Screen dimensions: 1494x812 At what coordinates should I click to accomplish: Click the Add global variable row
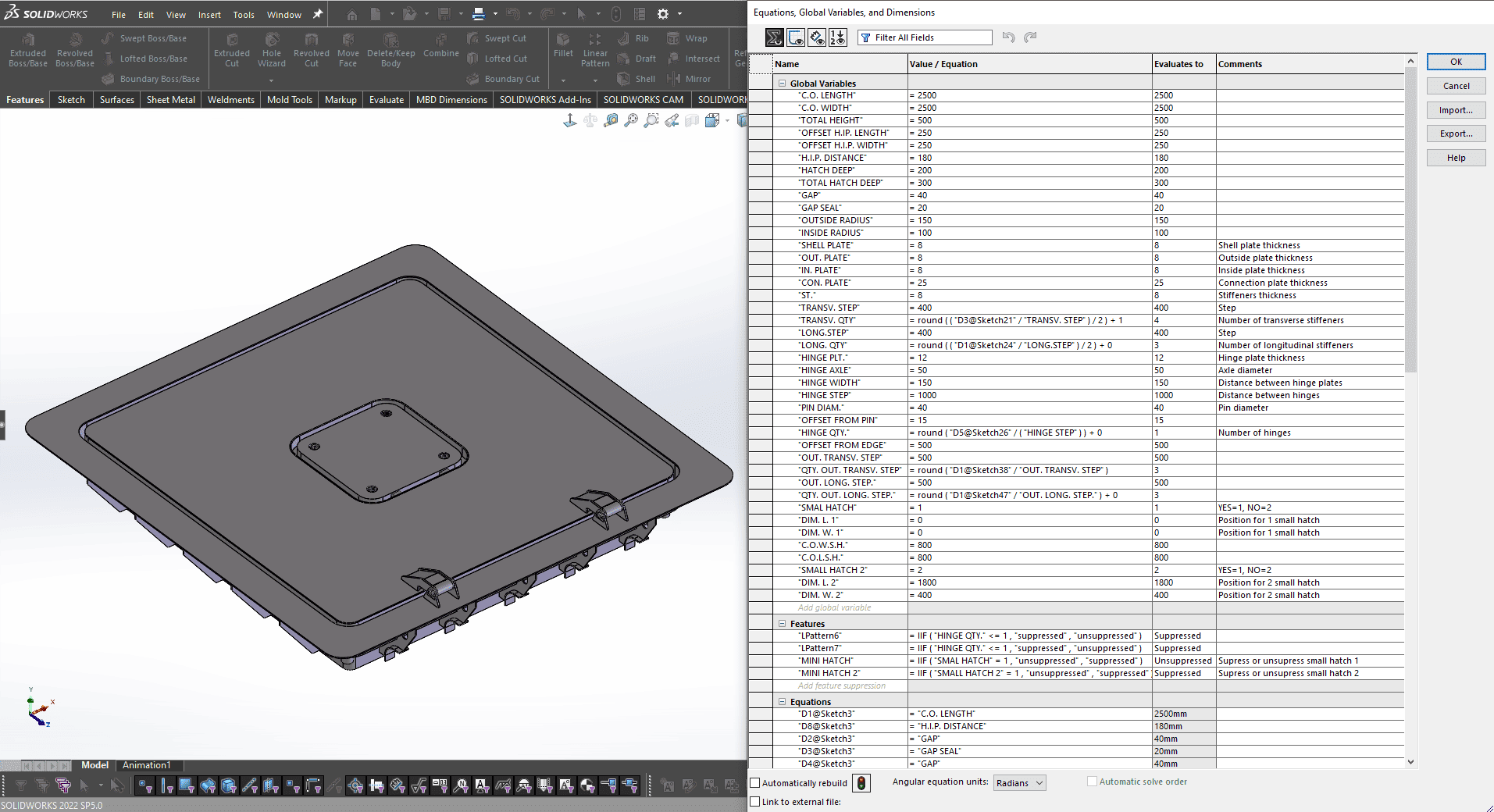834,607
